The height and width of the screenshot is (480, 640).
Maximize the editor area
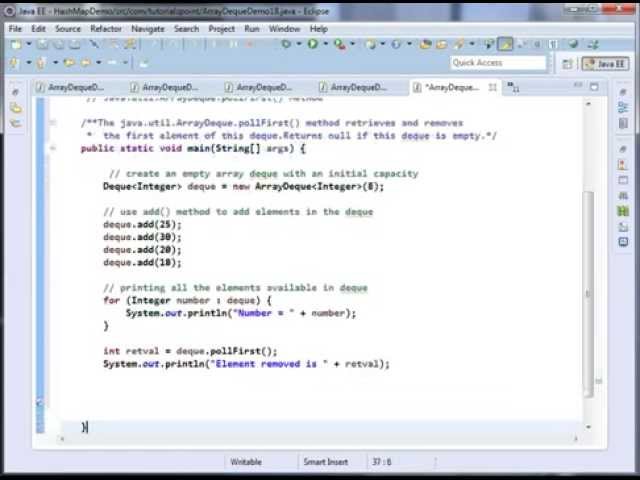click(595, 87)
